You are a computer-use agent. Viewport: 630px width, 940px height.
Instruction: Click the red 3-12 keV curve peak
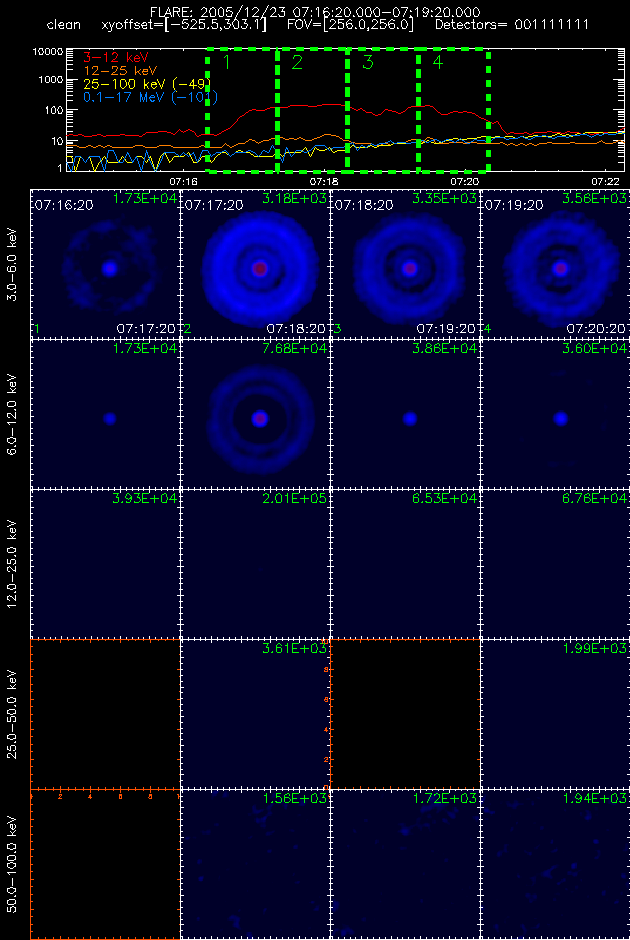[331, 104]
